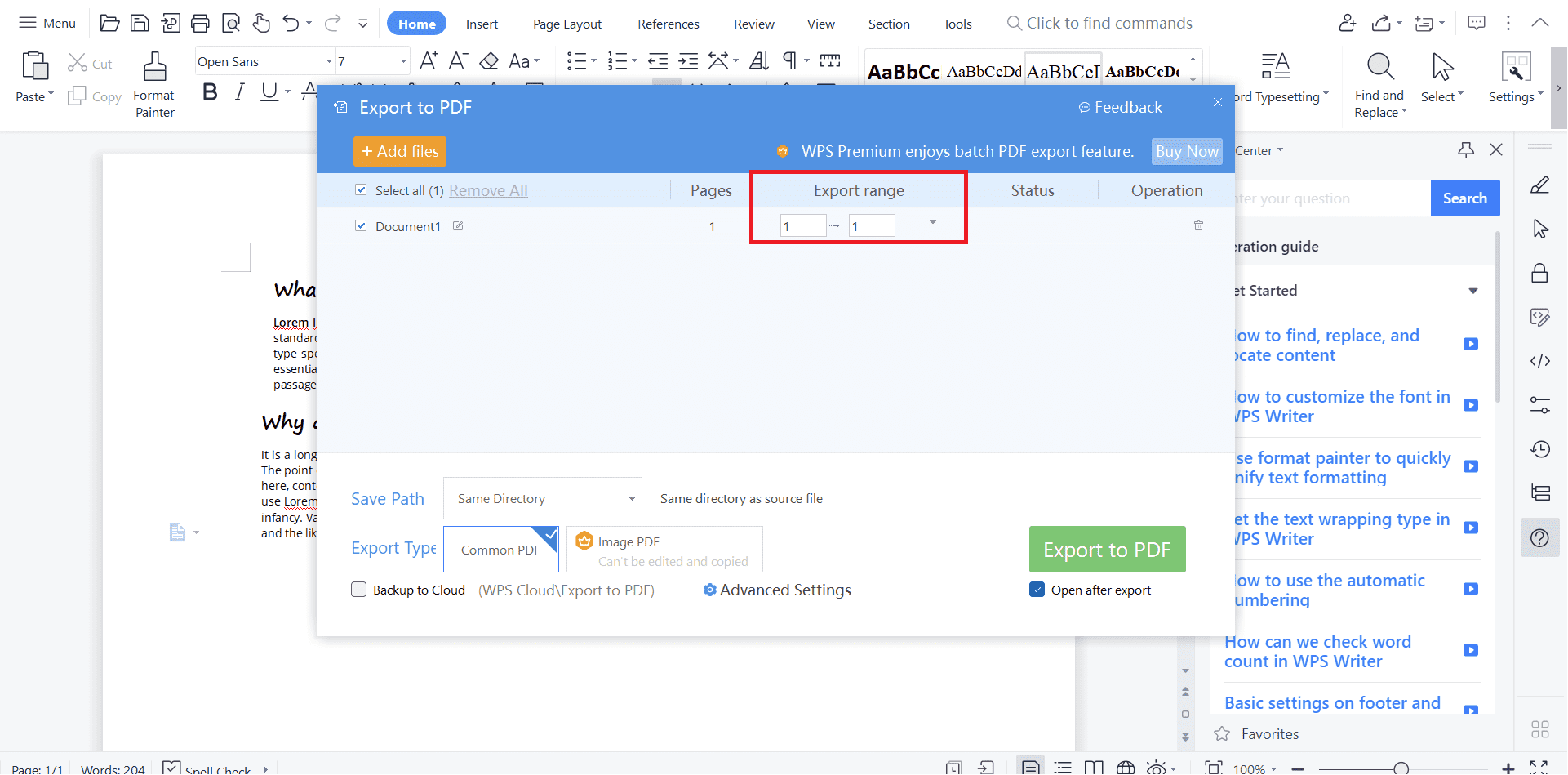The width and height of the screenshot is (1568, 775).
Task: Expand the Paste options arrow
Action: click(51, 95)
